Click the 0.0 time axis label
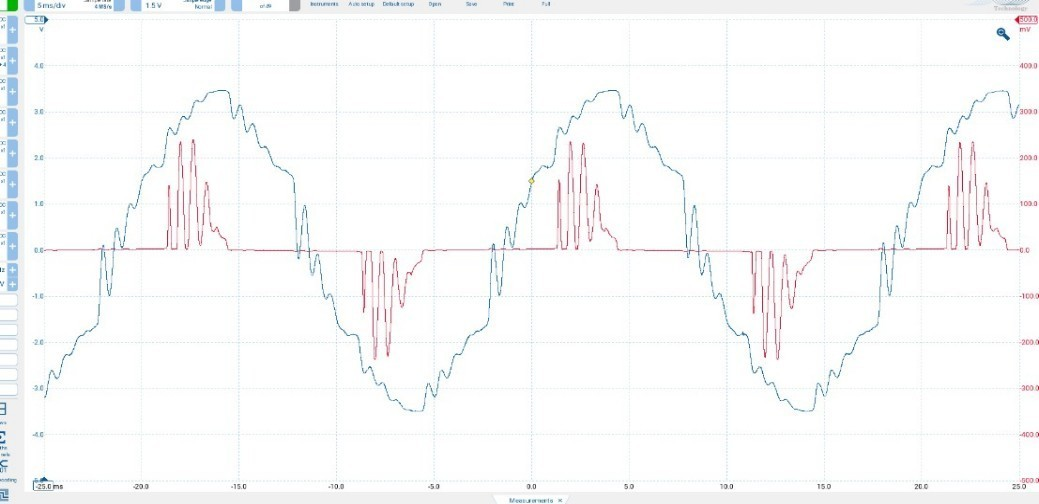Screen dimensions: 1039x504 pyautogui.click(x=531, y=486)
